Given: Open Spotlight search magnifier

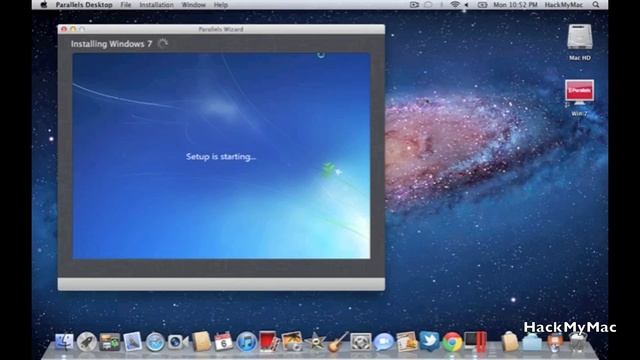Looking at the screenshot, I should [596, 5].
